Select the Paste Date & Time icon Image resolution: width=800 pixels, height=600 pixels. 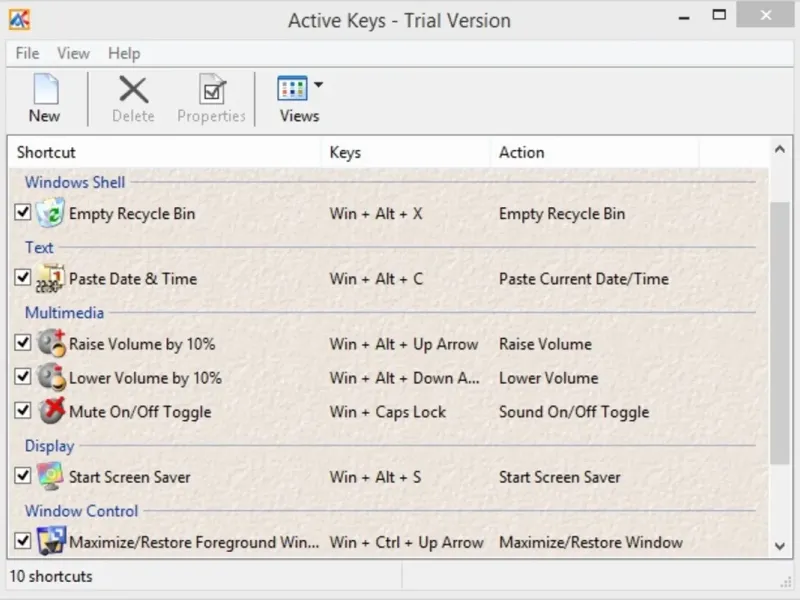click(x=50, y=279)
